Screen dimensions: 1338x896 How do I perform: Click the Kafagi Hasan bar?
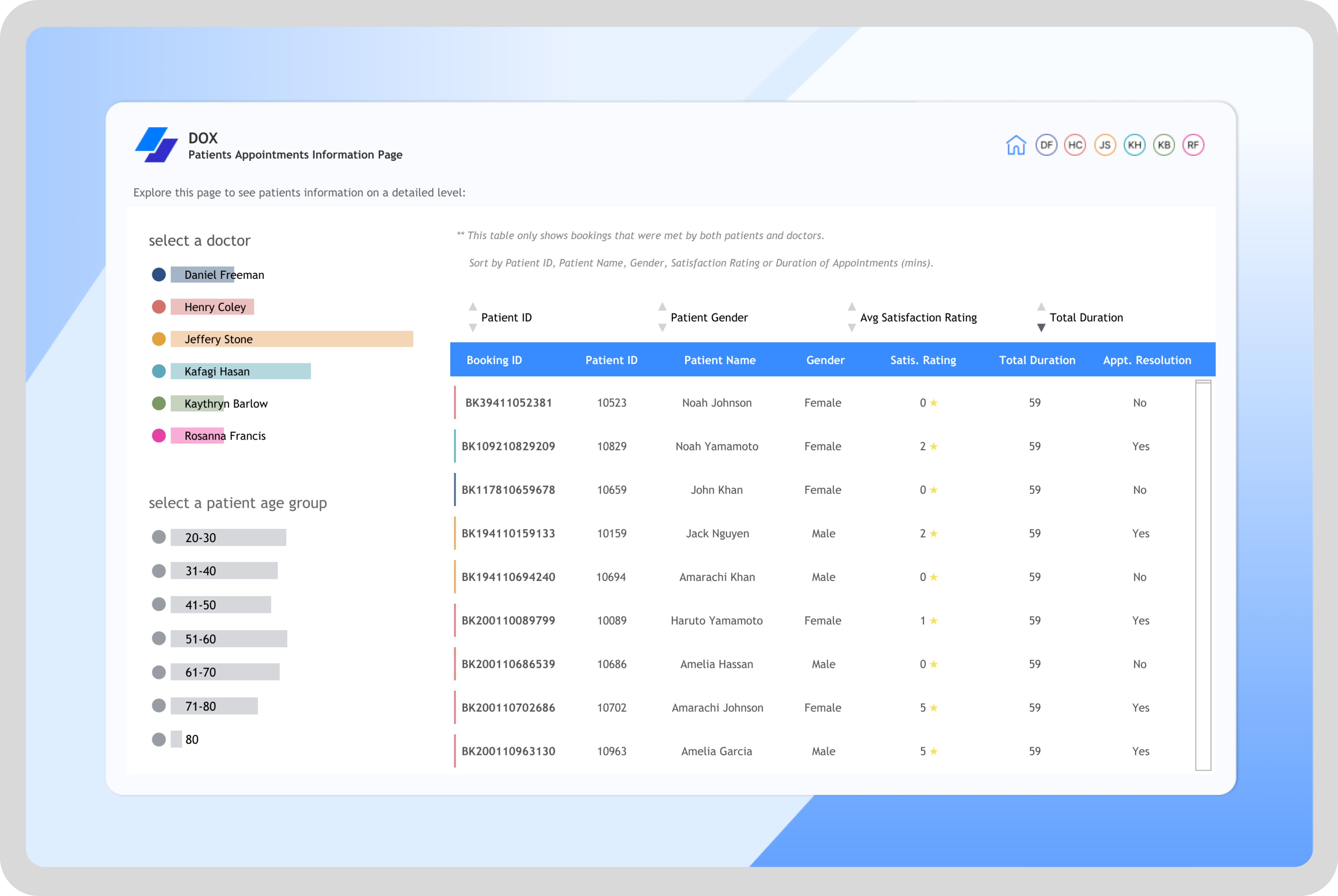[241, 371]
